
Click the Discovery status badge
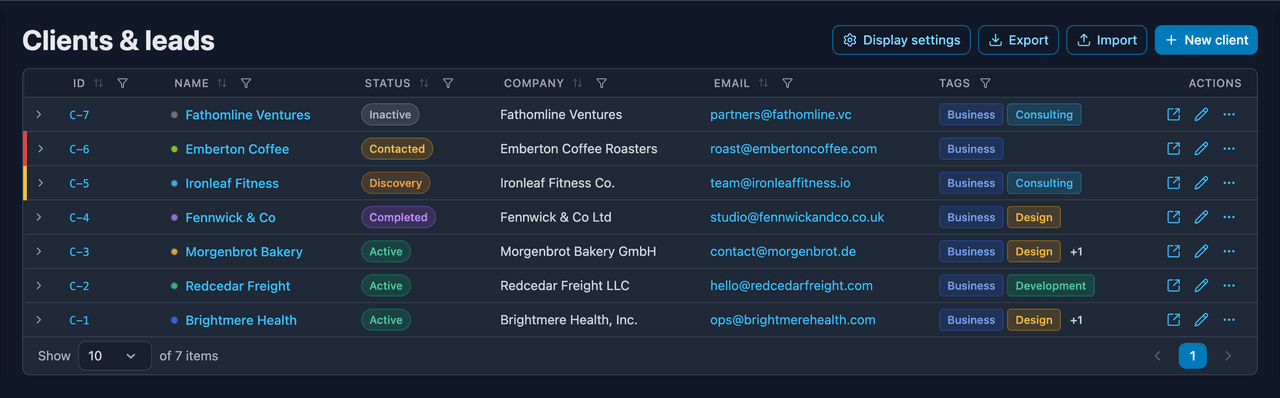coord(396,183)
